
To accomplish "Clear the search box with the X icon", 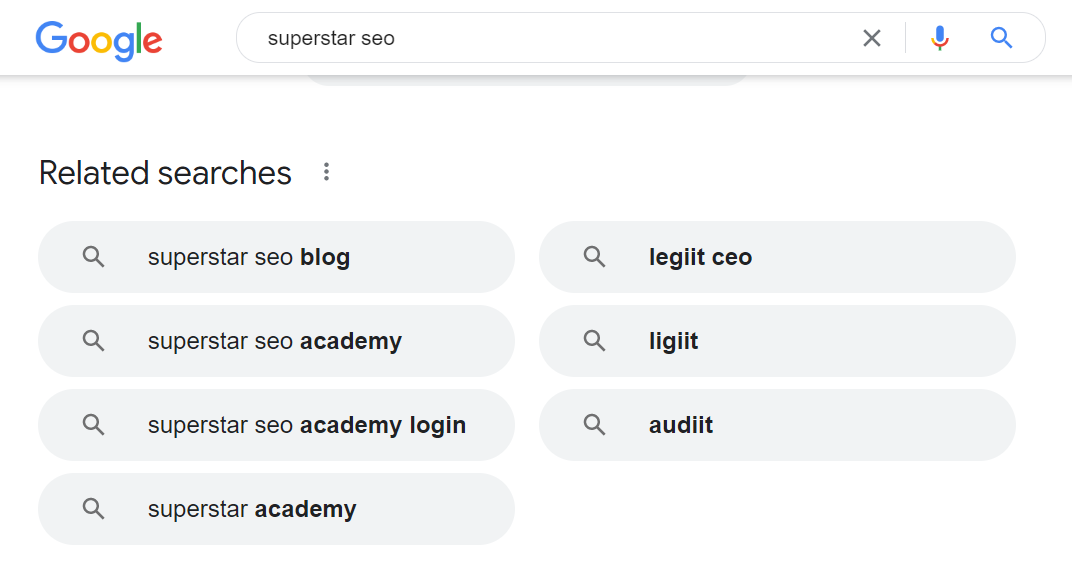I will point(872,38).
